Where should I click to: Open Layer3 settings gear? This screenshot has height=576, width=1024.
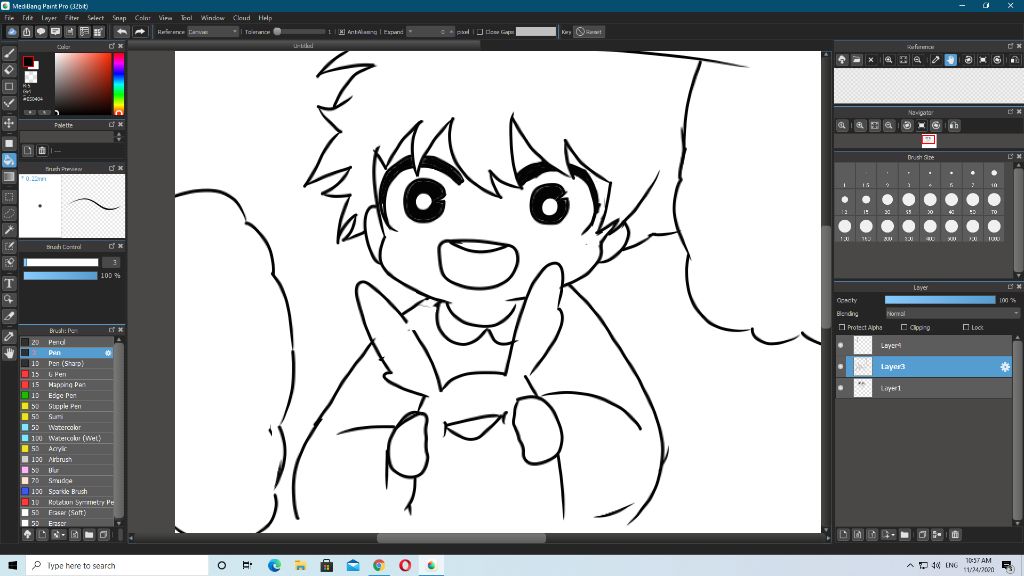(x=1004, y=366)
